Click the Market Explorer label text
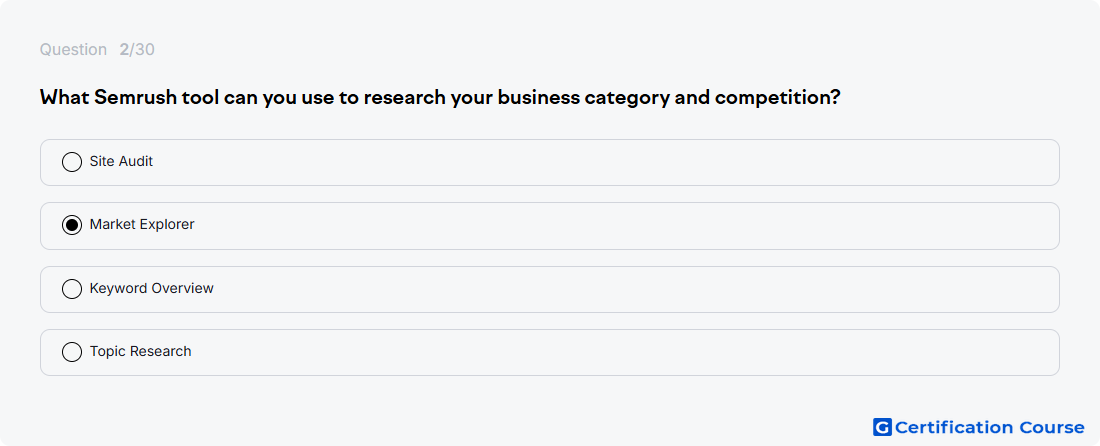 pyautogui.click(x=142, y=224)
